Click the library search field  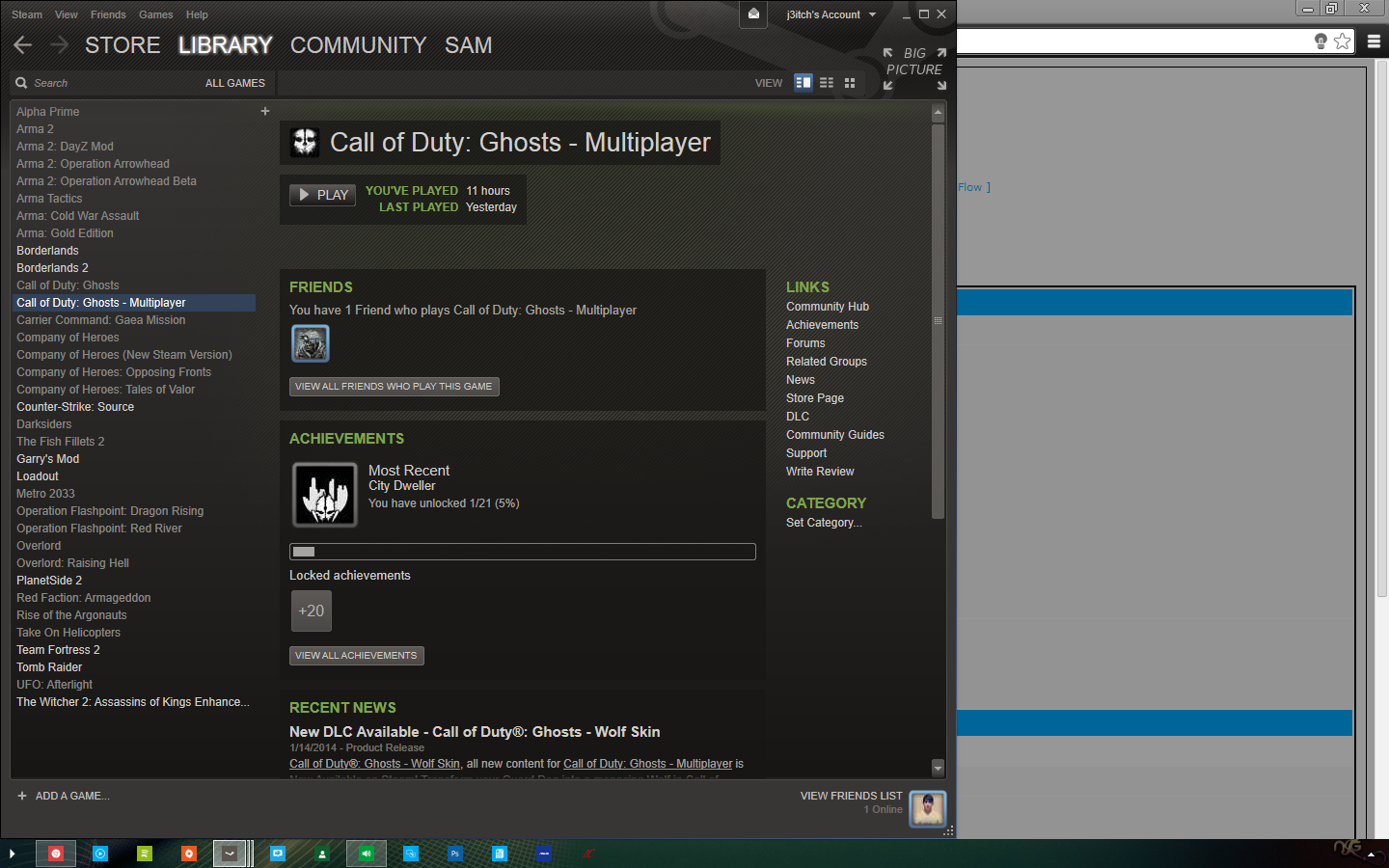click(x=106, y=83)
